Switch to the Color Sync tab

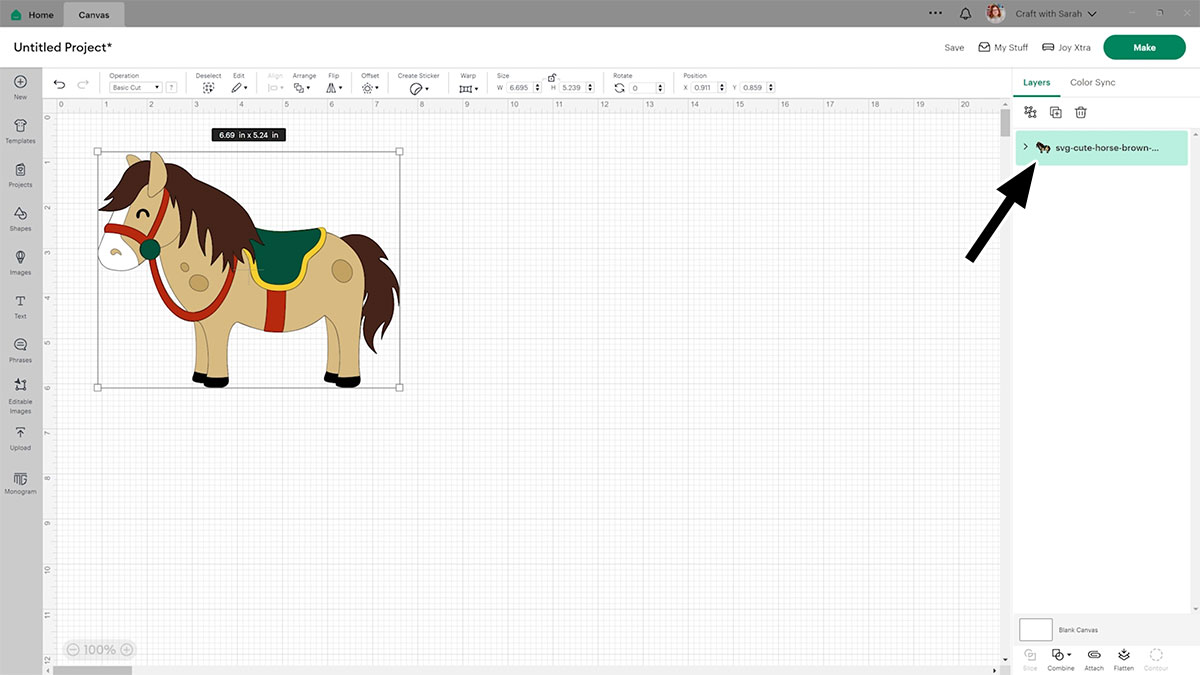[1092, 82]
